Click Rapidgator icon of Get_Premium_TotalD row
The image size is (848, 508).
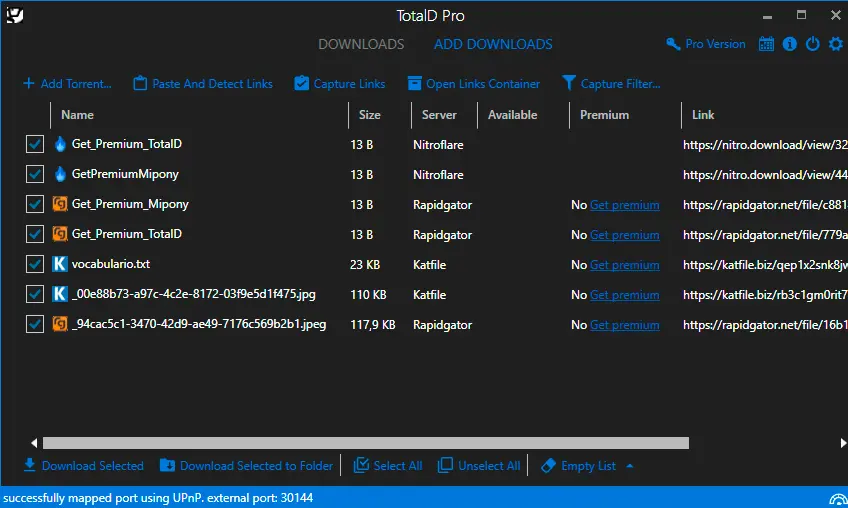tap(60, 234)
